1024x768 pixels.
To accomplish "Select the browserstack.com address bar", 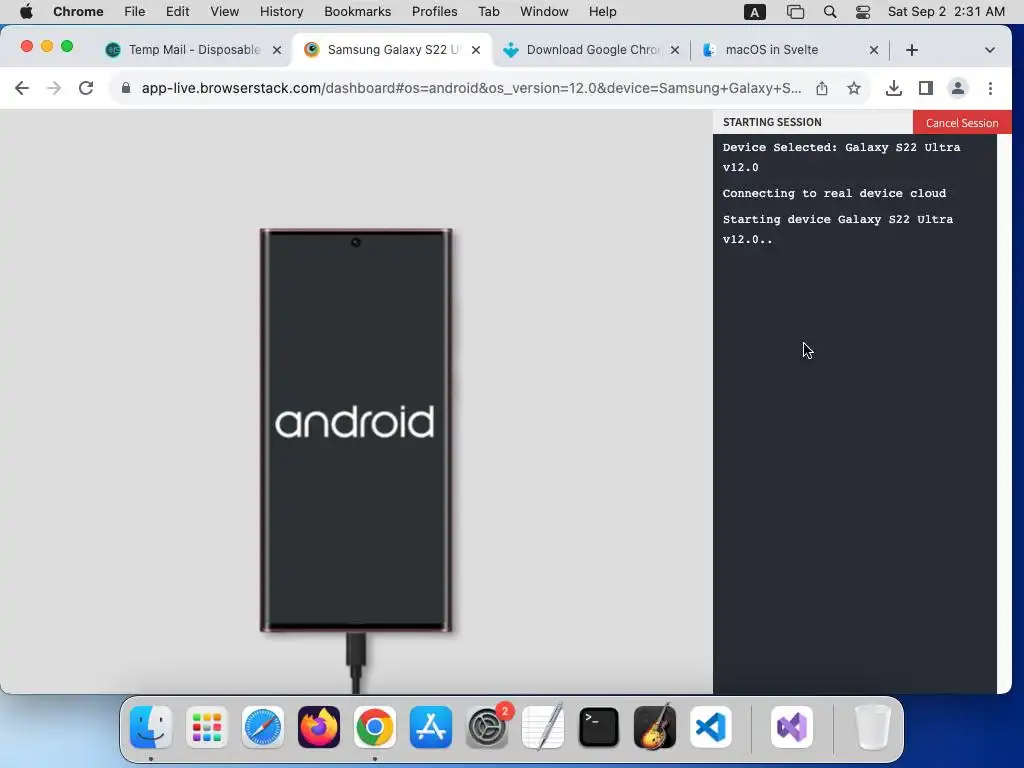I will click(x=470, y=88).
